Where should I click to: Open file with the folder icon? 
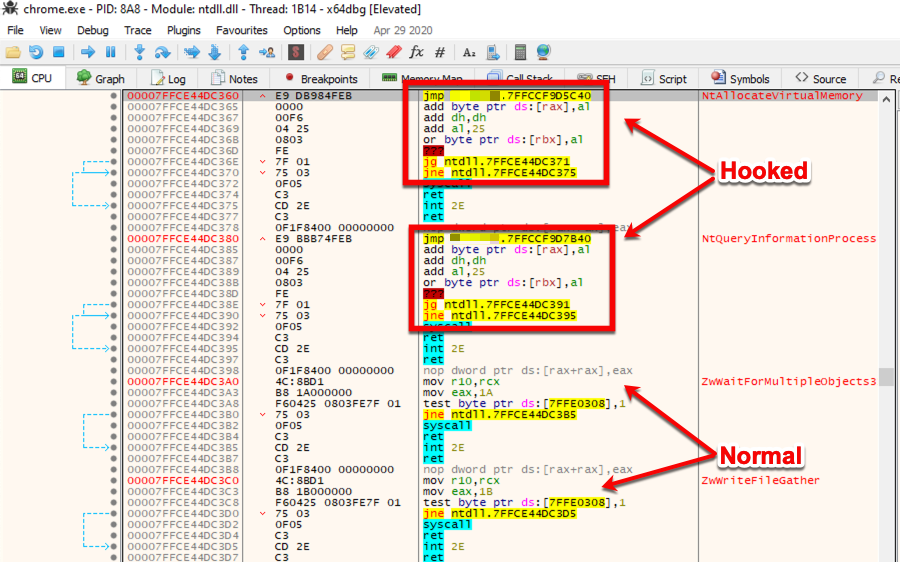[x=14, y=52]
